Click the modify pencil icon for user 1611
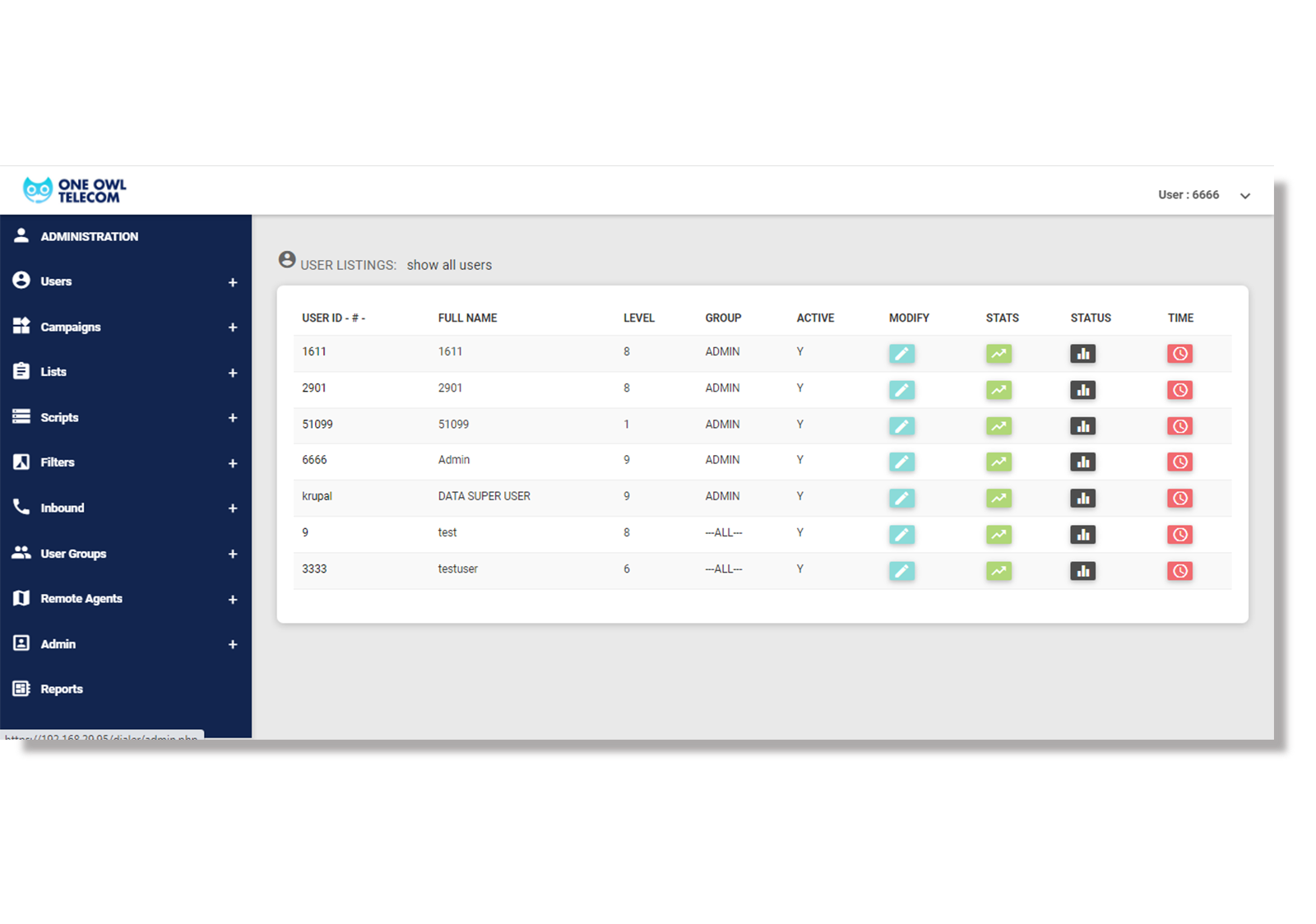 coord(901,354)
